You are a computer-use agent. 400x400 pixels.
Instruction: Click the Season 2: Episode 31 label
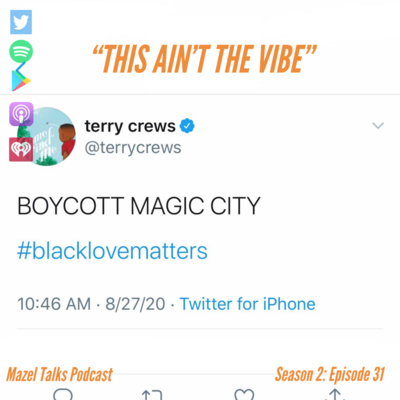point(330,374)
